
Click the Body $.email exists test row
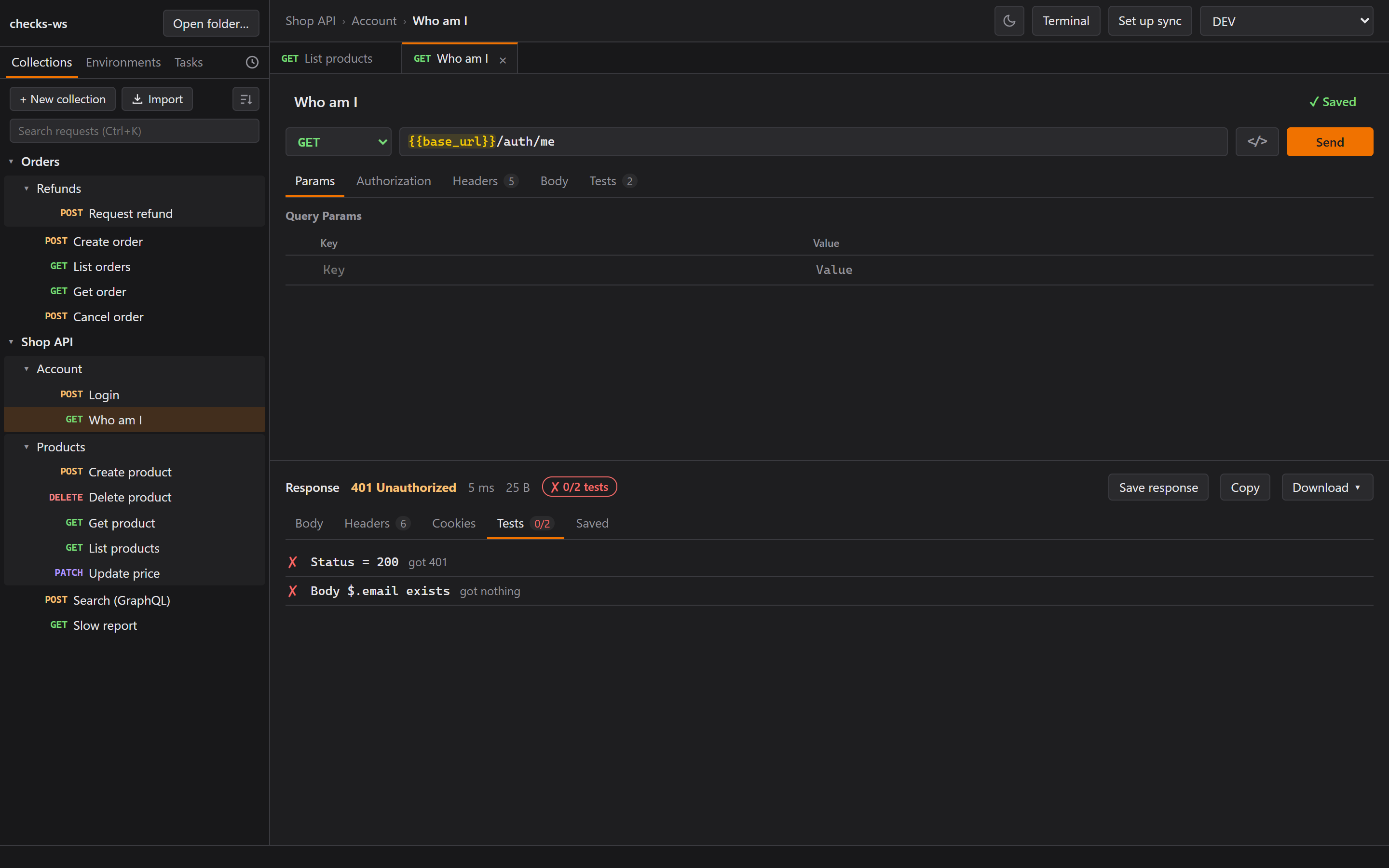pyautogui.click(x=830, y=591)
